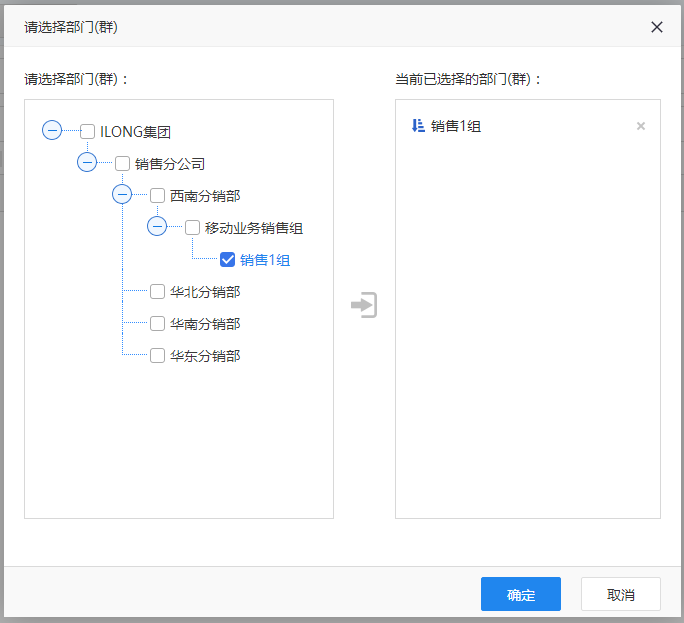
Task: Tick the 销售分公司 checkbox
Action: (x=123, y=164)
